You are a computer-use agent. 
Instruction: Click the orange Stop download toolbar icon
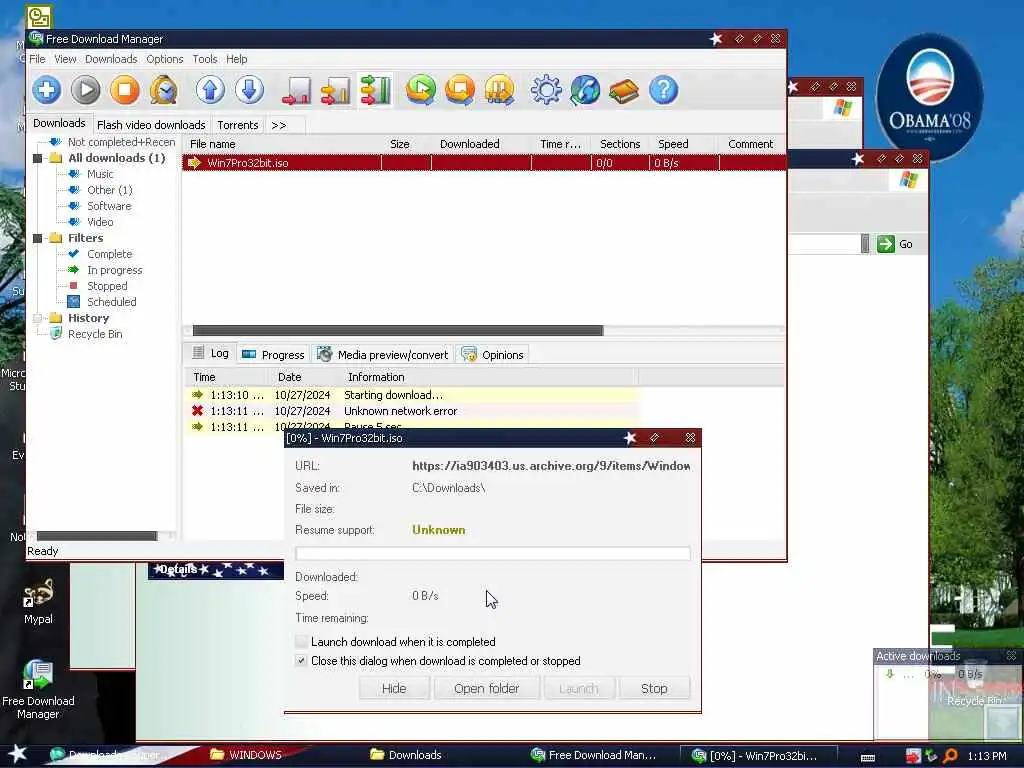125,90
